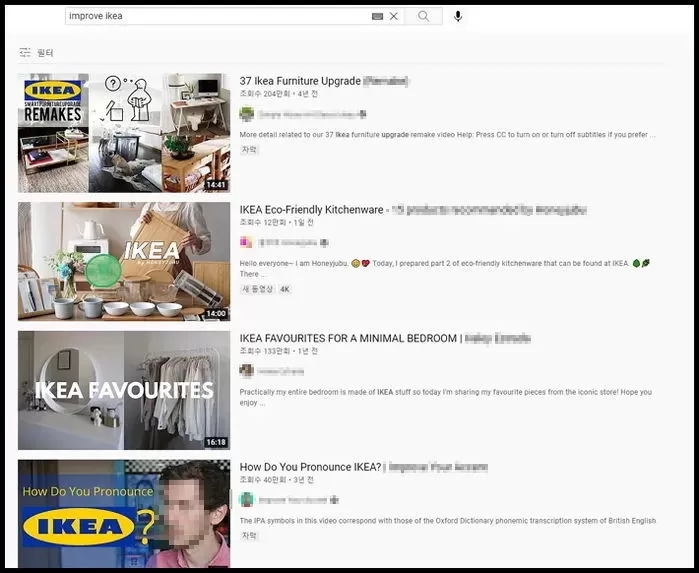Play the kitchenware thumbnail with bowls
The image size is (699, 573).
124,262
